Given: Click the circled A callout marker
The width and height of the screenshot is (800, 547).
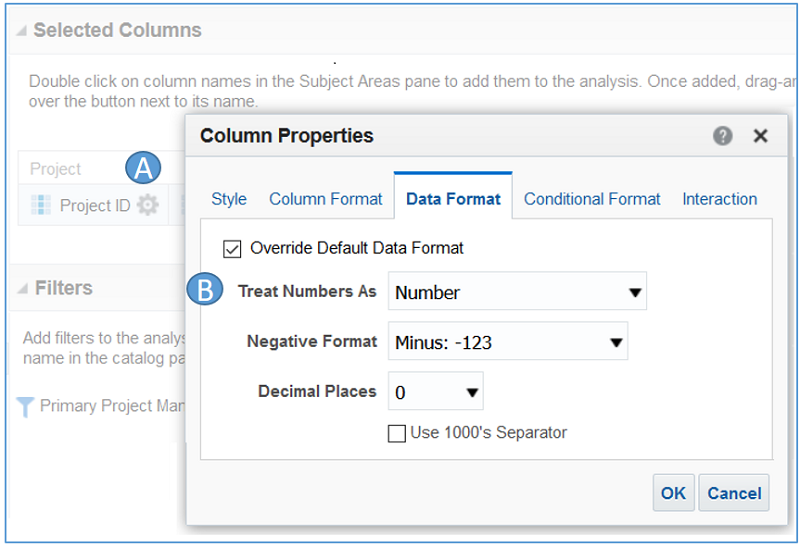Looking at the screenshot, I should [x=144, y=168].
